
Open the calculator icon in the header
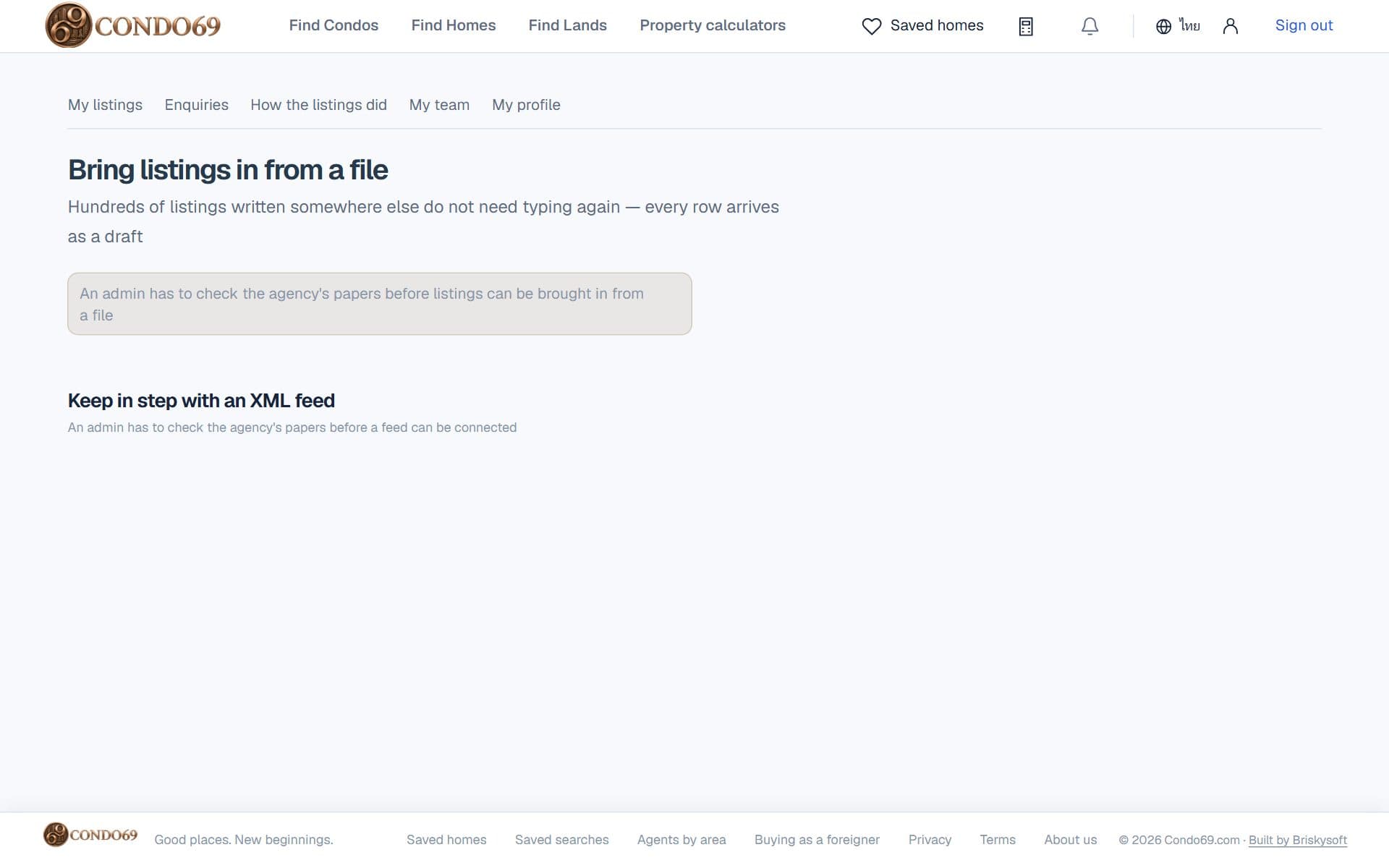click(x=1026, y=27)
